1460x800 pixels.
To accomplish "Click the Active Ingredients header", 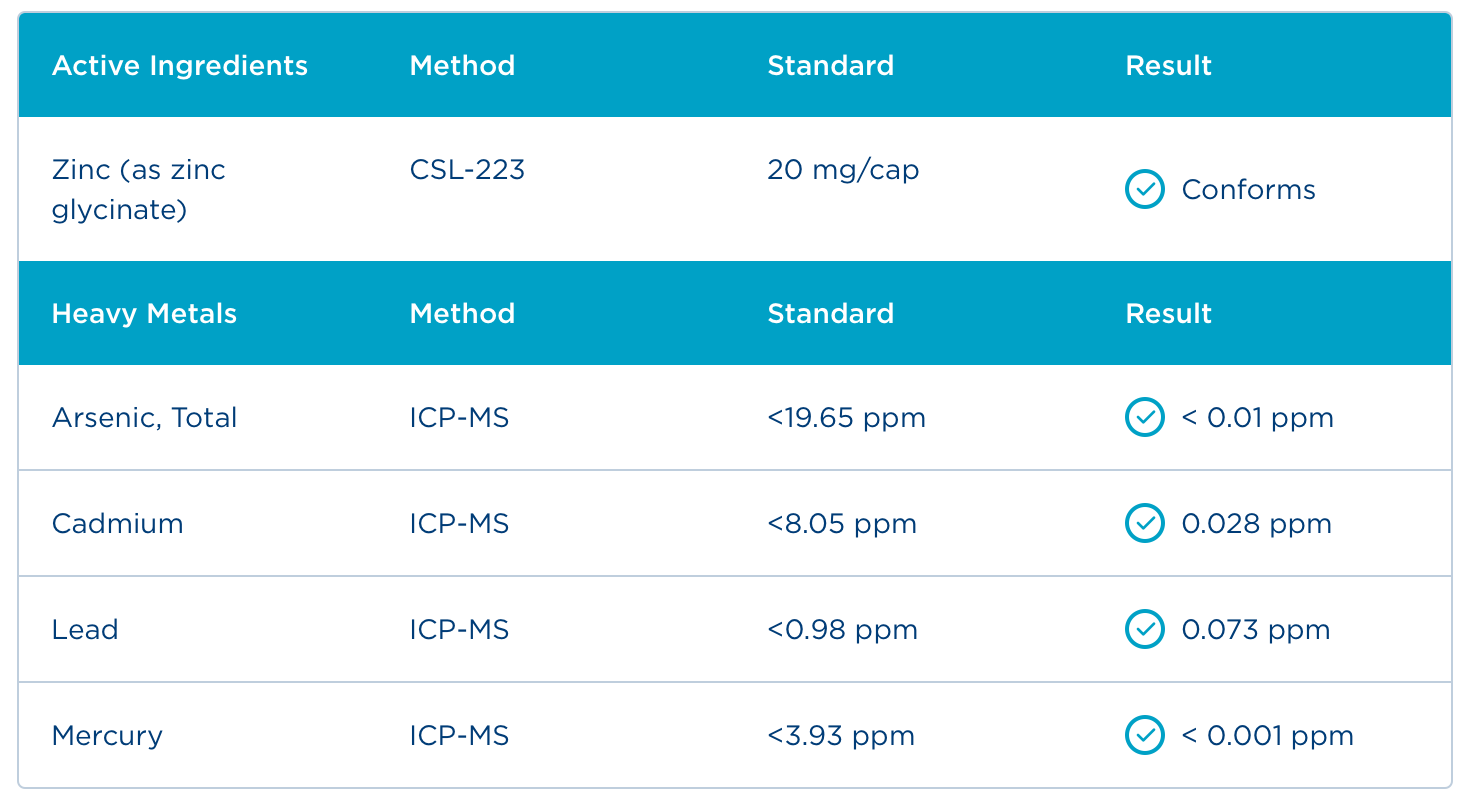I will (180, 66).
